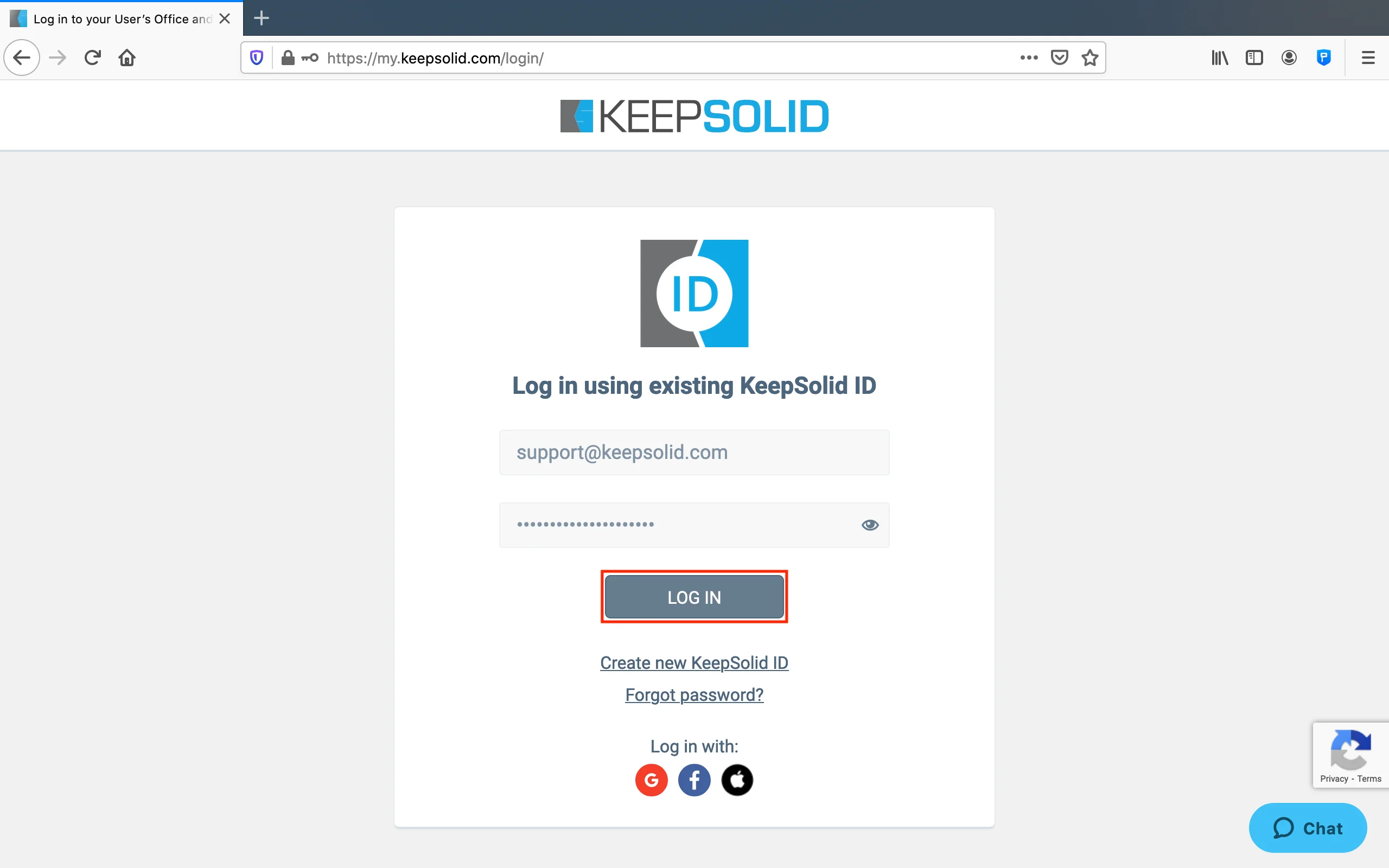Click the LOG IN button
The height and width of the screenshot is (868, 1389).
coord(694,597)
